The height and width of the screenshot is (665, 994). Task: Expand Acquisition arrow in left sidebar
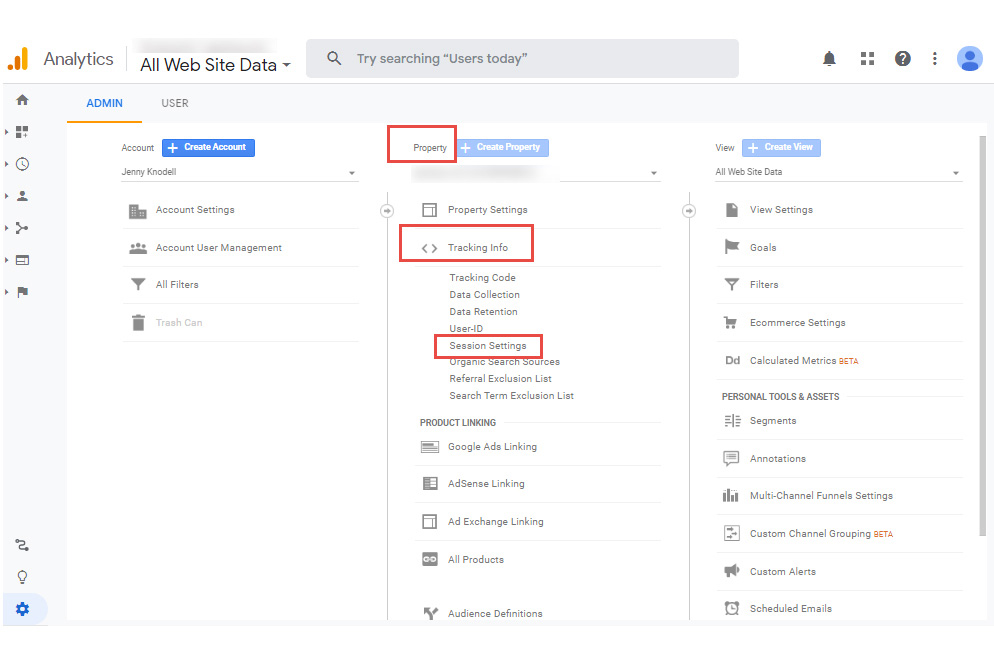click(6, 228)
